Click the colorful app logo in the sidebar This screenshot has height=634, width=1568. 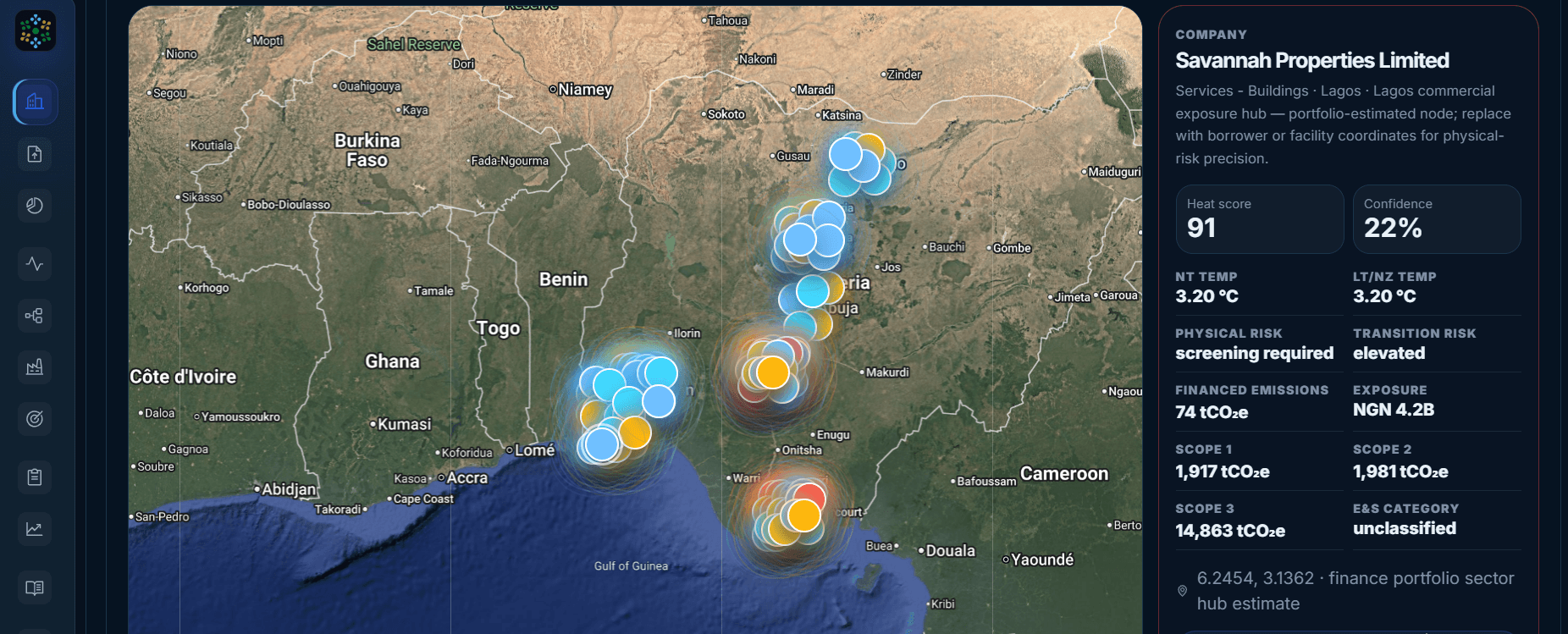(x=36, y=30)
